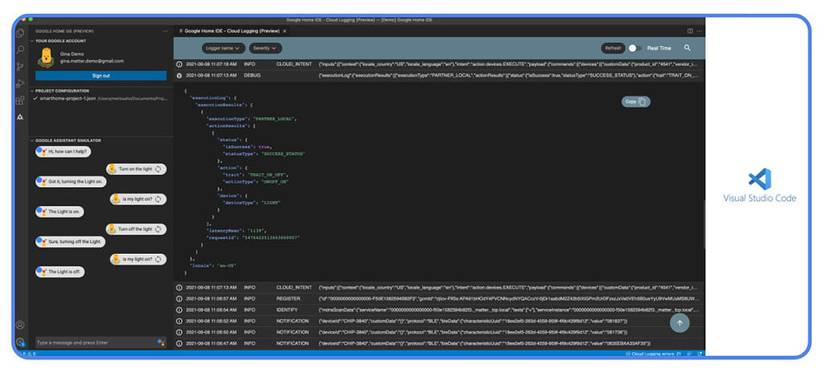Image resolution: width=825 pixels, height=370 pixels.
Task: Click the gina.matter.demo@gmail.com email text
Action: [92, 61]
